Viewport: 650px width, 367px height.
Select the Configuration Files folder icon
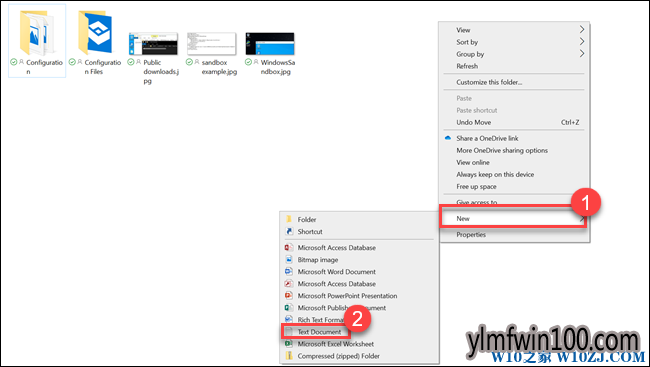pyautogui.click(x=95, y=33)
